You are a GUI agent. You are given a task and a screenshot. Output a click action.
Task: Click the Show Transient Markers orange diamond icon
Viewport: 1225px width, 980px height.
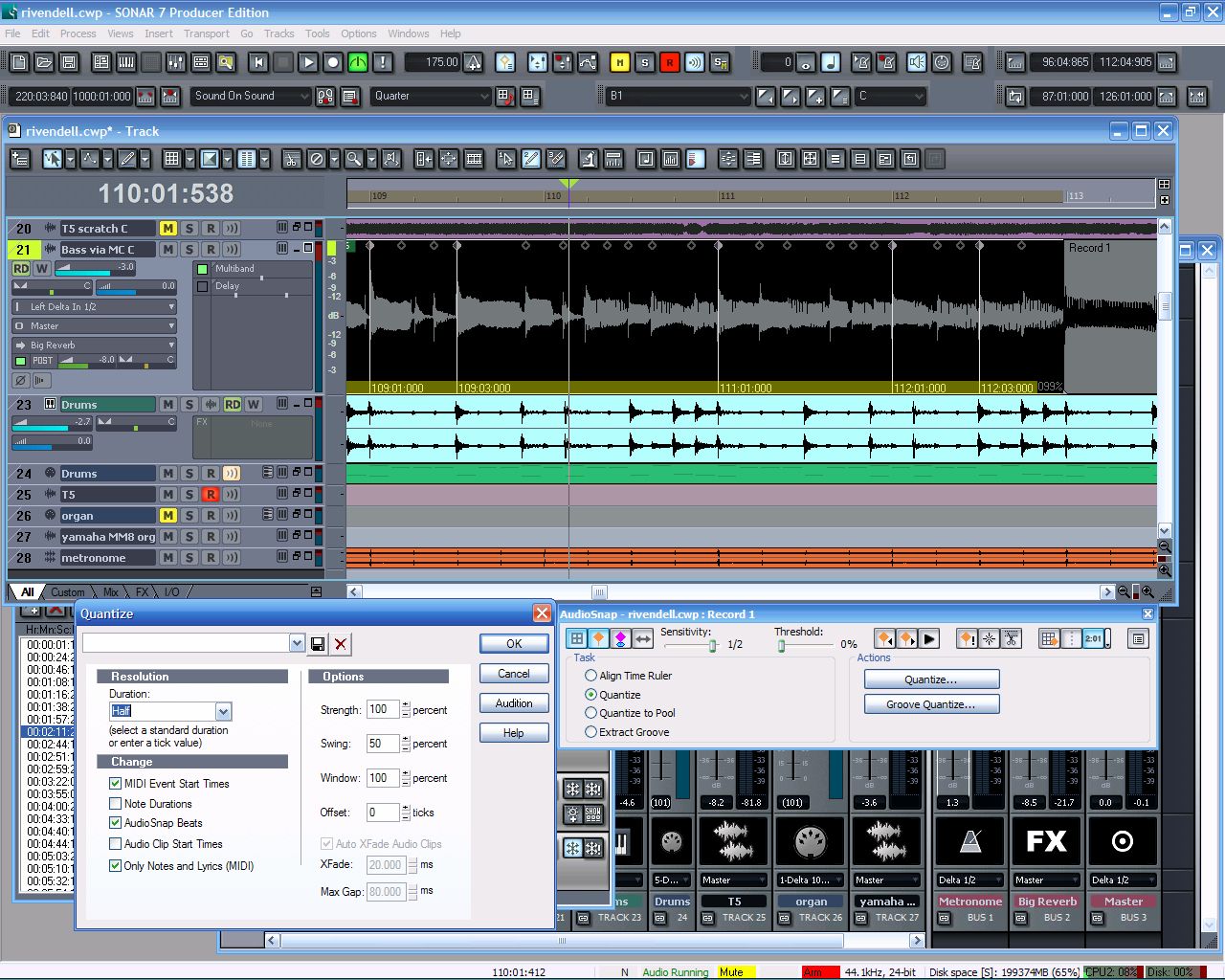(x=599, y=638)
